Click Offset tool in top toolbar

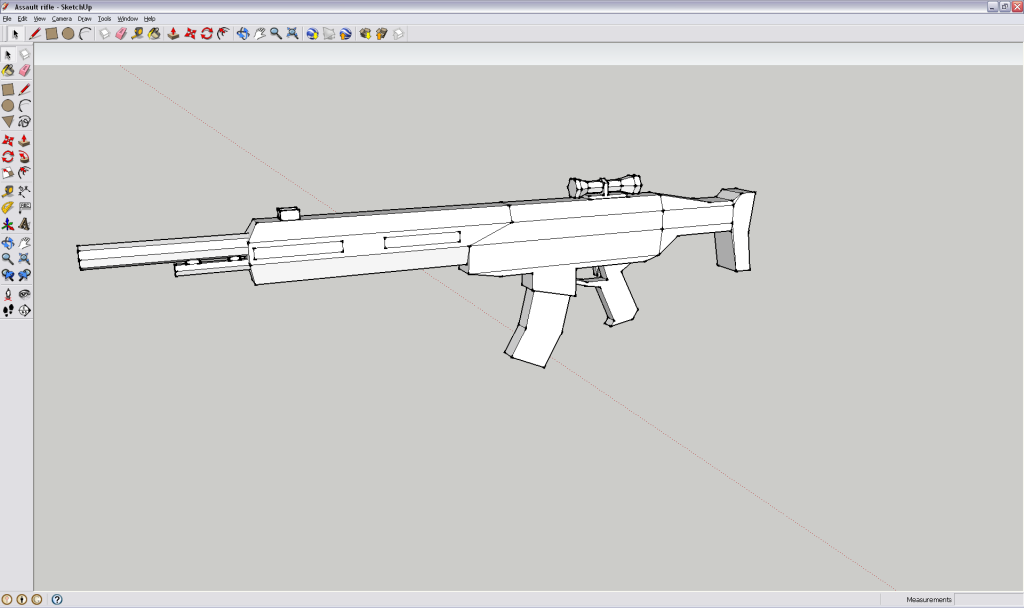pos(223,34)
